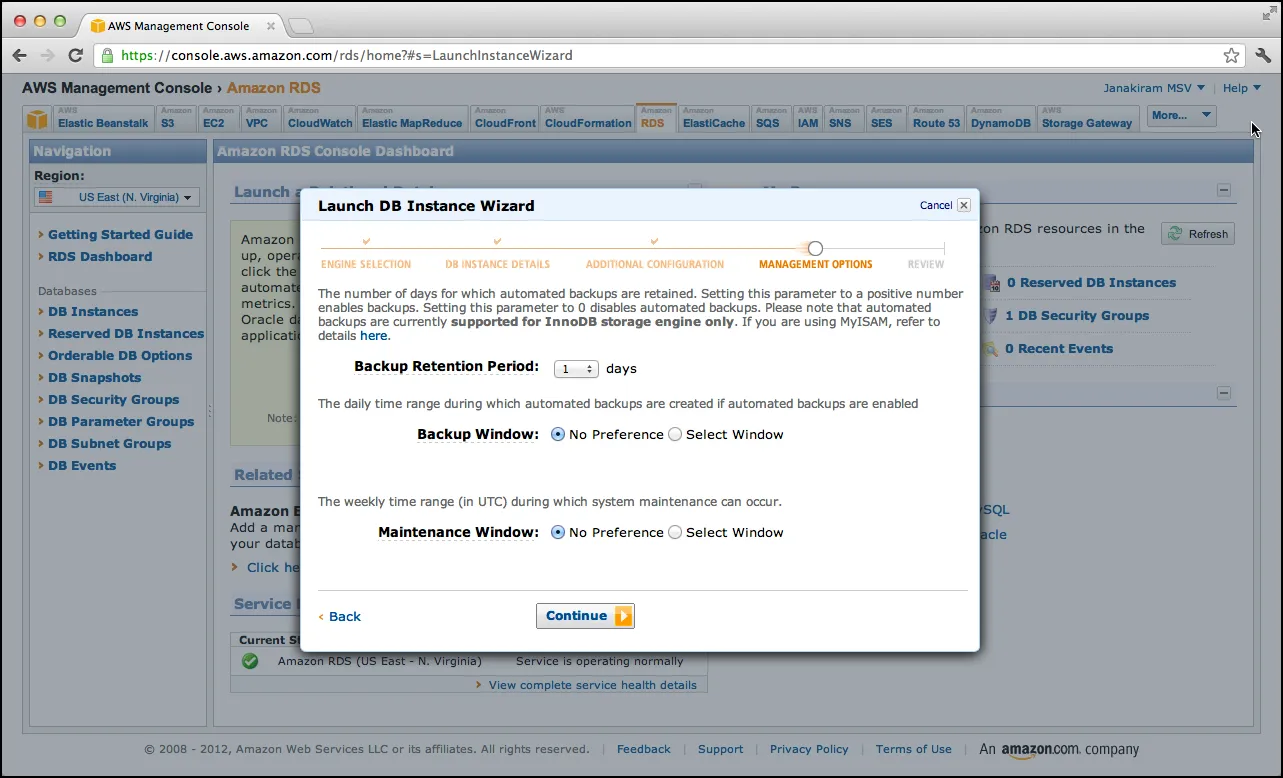Image resolution: width=1283 pixels, height=778 pixels.
Task: Expand the More... services dropdown
Action: point(1181,116)
